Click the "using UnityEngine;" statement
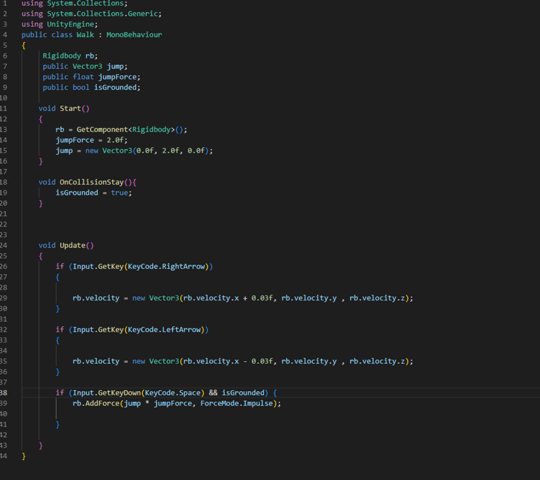This screenshot has height=480, width=540. (60, 24)
